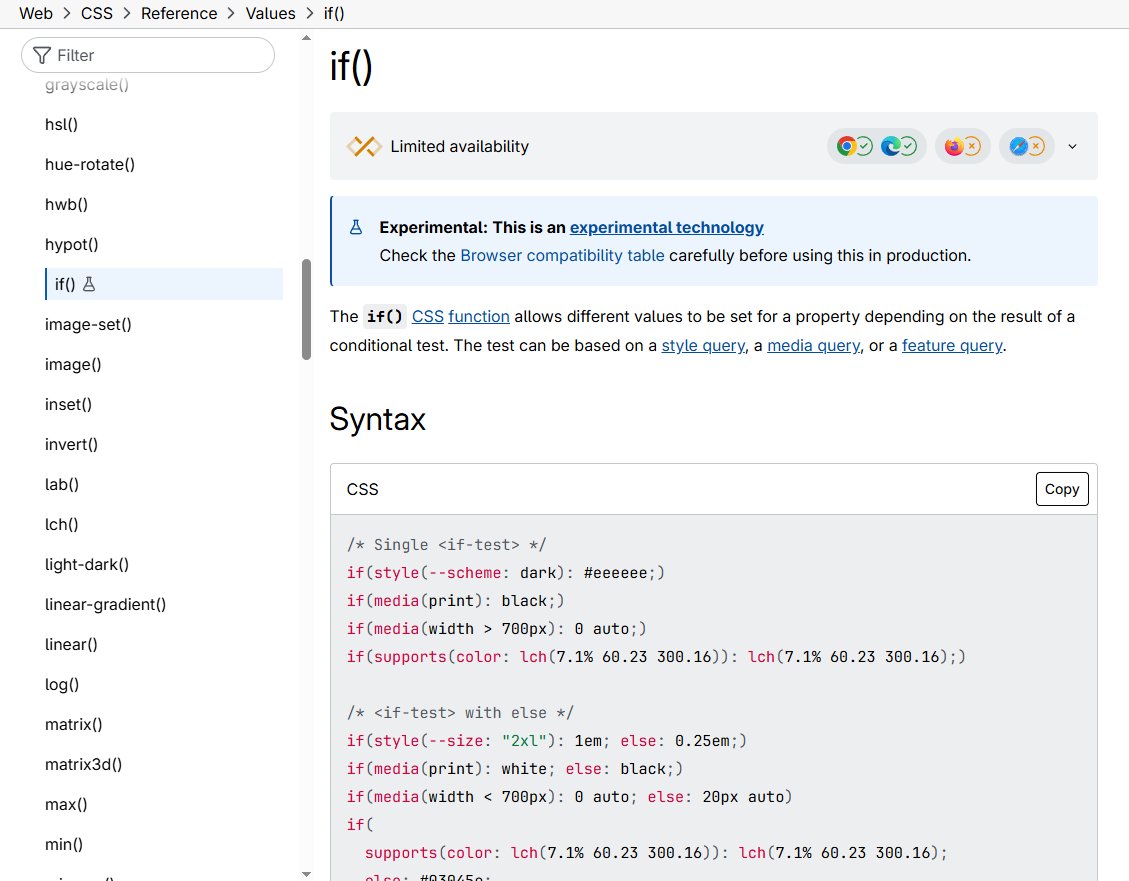
Task: Open hypot() in the sidebar
Action: click(x=71, y=244)
